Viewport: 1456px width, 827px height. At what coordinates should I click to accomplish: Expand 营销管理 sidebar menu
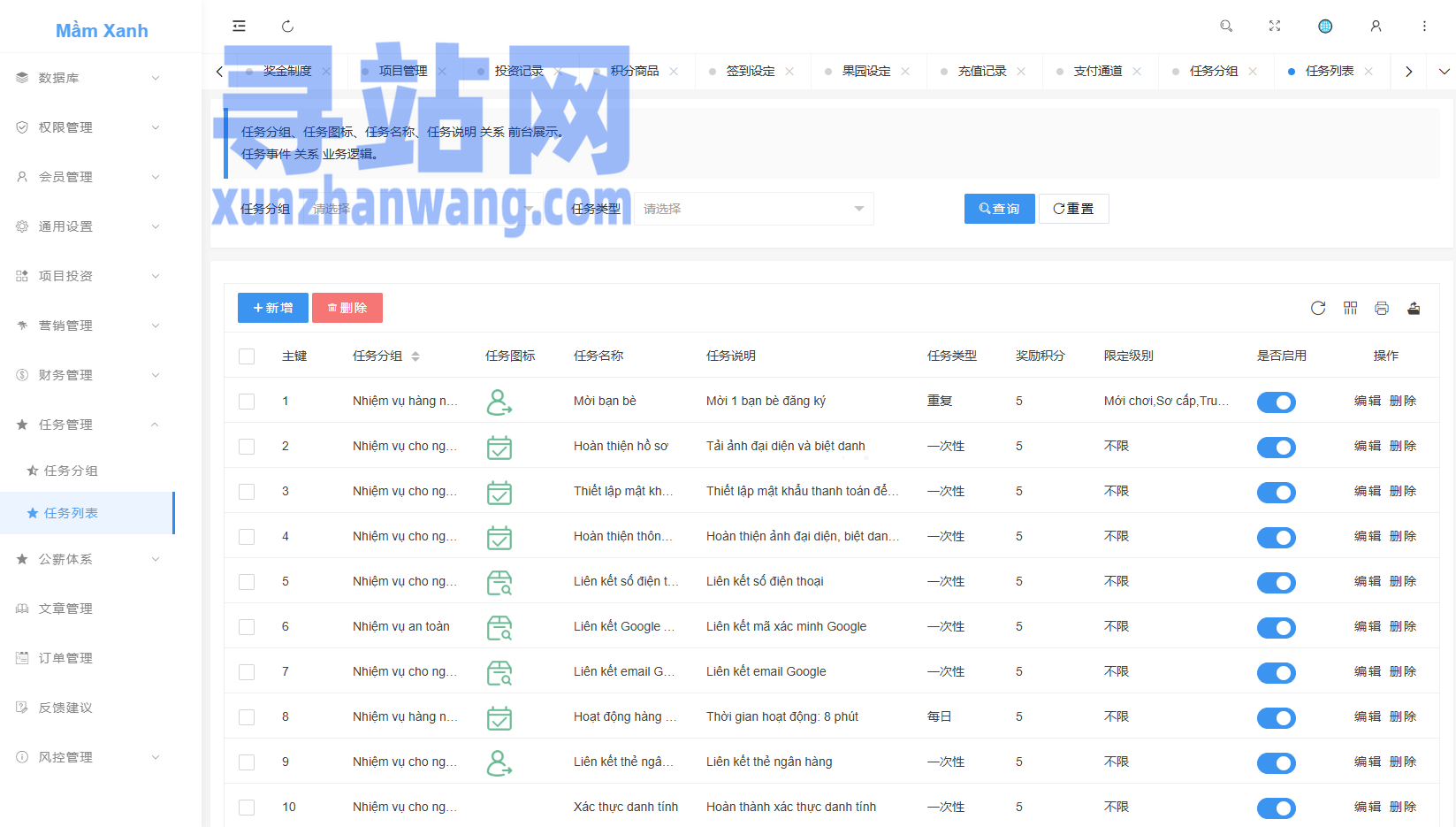click(x=88, y=325)
